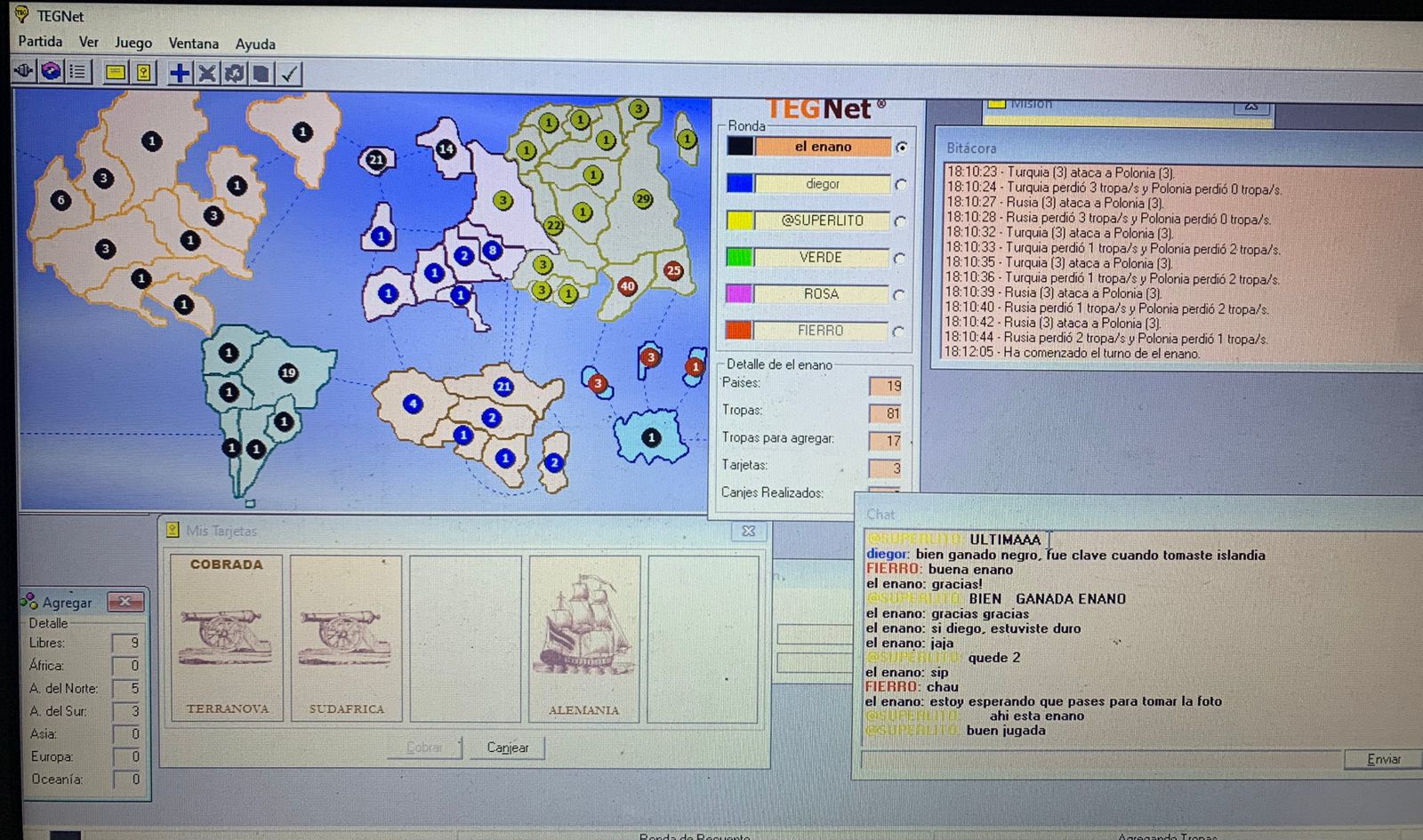Click the red color swatch for FIERRO
The image size is (1423, 840).
(740, 330)
